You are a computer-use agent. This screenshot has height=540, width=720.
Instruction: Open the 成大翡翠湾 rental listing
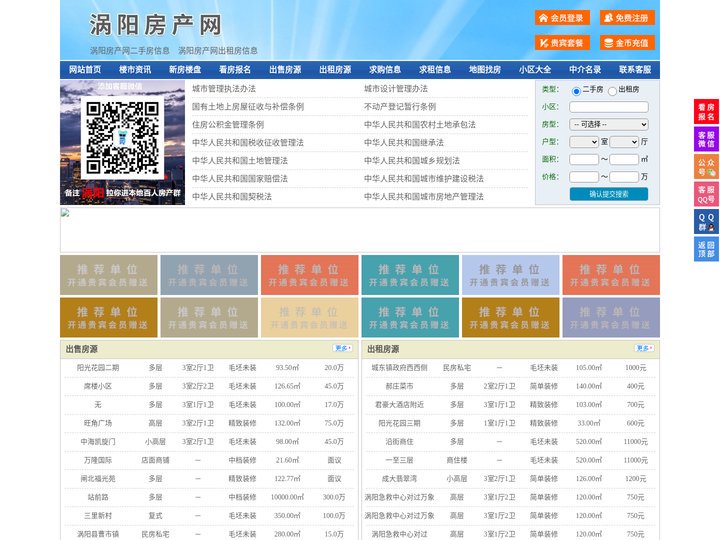pos(399,478)
